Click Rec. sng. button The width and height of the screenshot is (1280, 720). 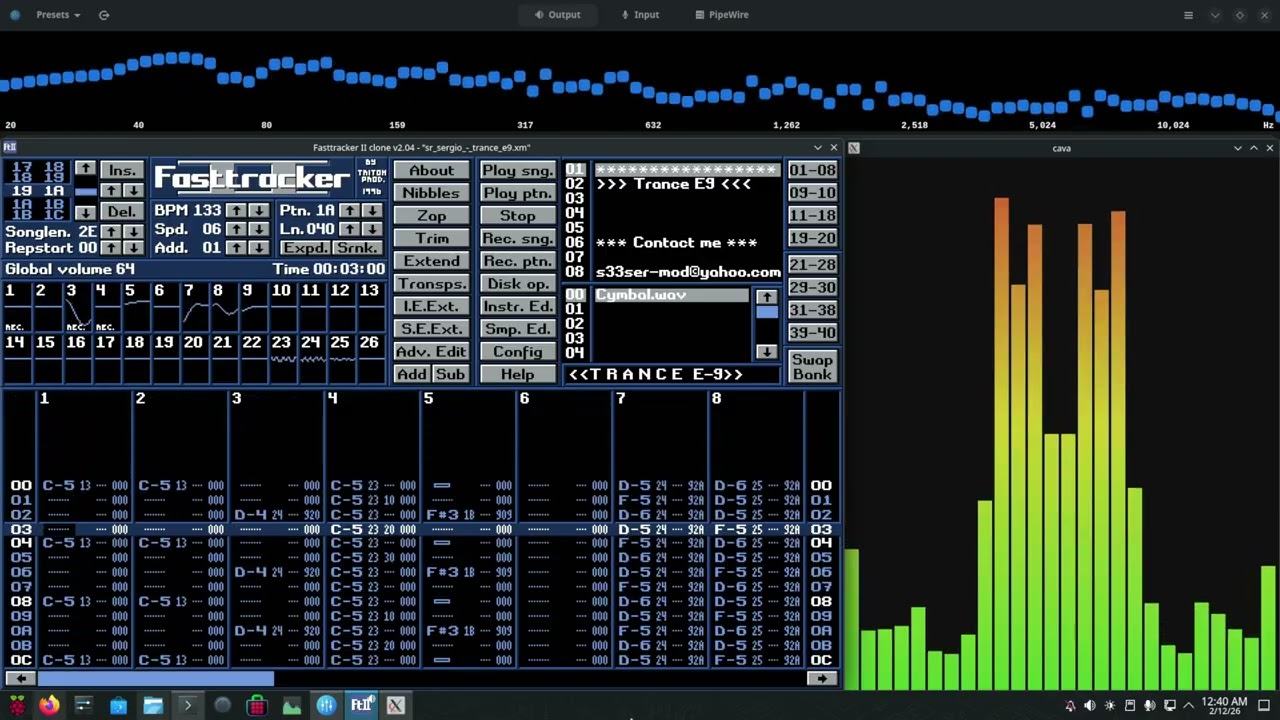[x=518, y=238]
